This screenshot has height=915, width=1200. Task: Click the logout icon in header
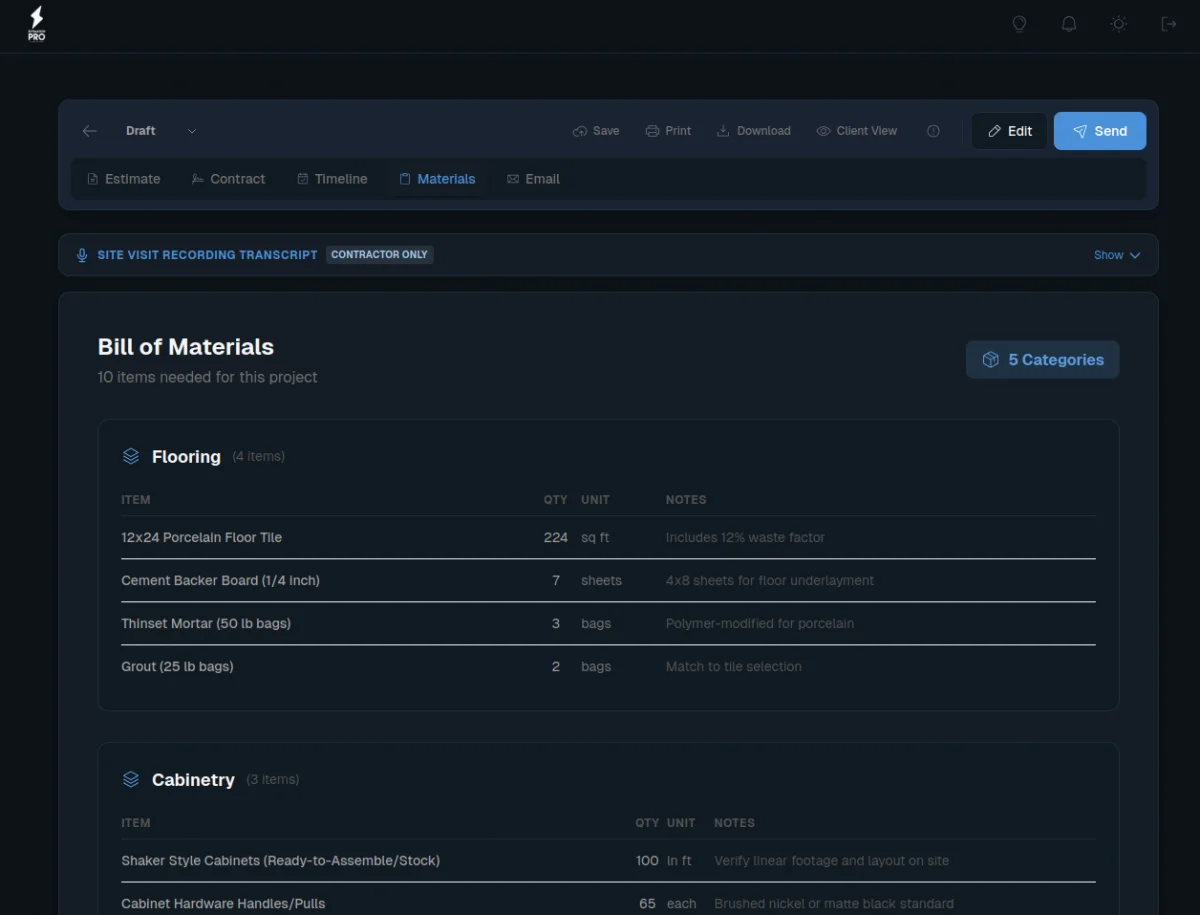1168,24
